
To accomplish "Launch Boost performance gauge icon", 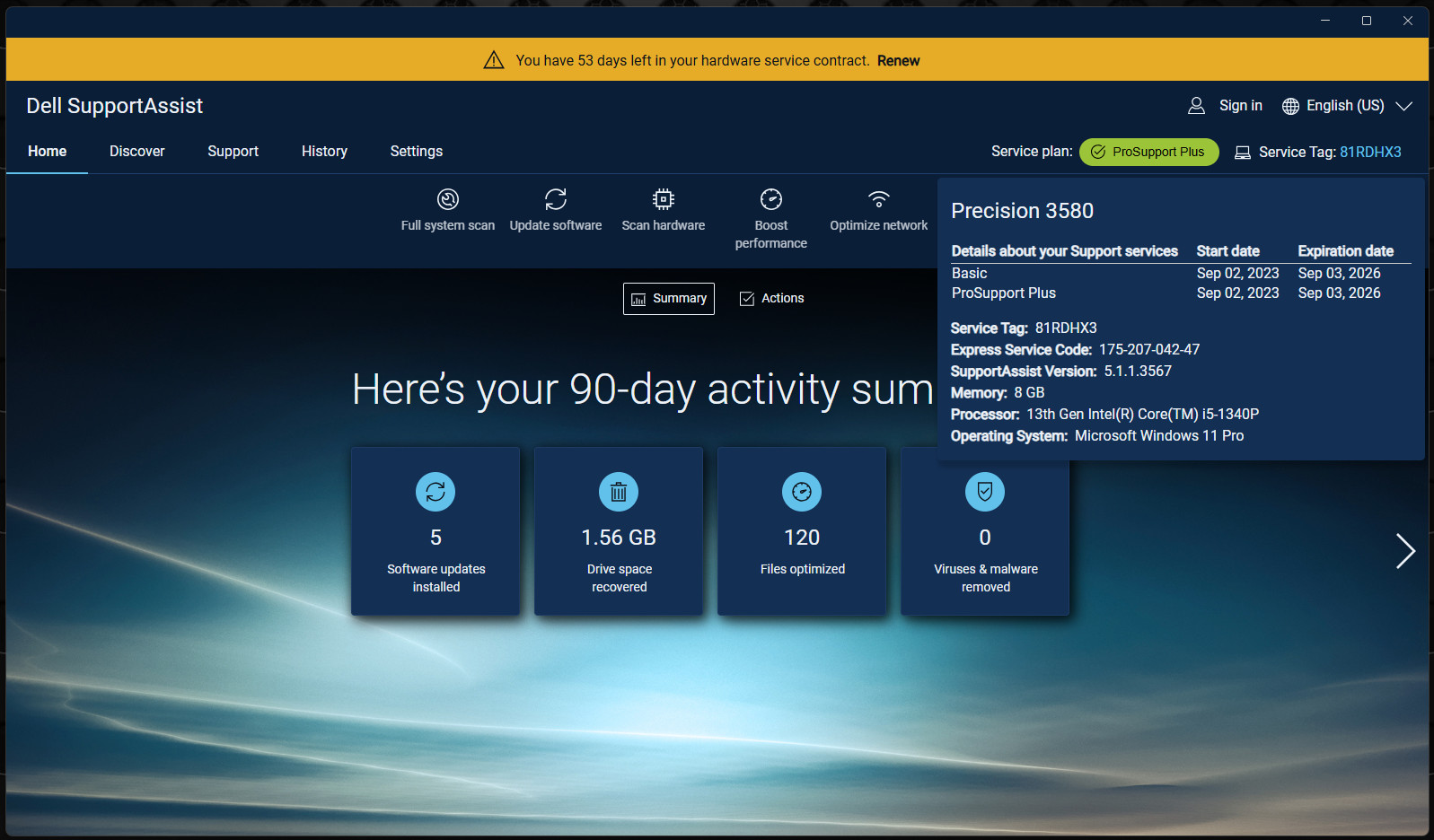I will [771, 199].
